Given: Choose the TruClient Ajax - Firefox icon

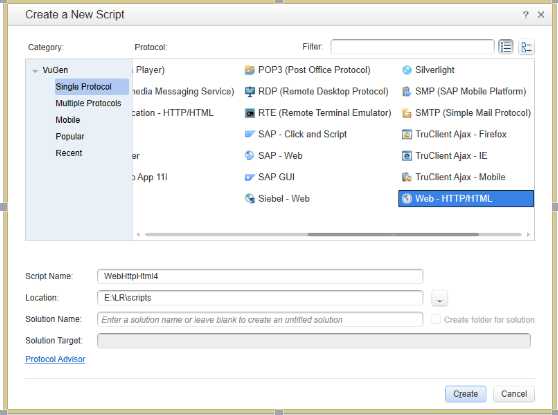Looking at the screenshot, I should [407, 135].
